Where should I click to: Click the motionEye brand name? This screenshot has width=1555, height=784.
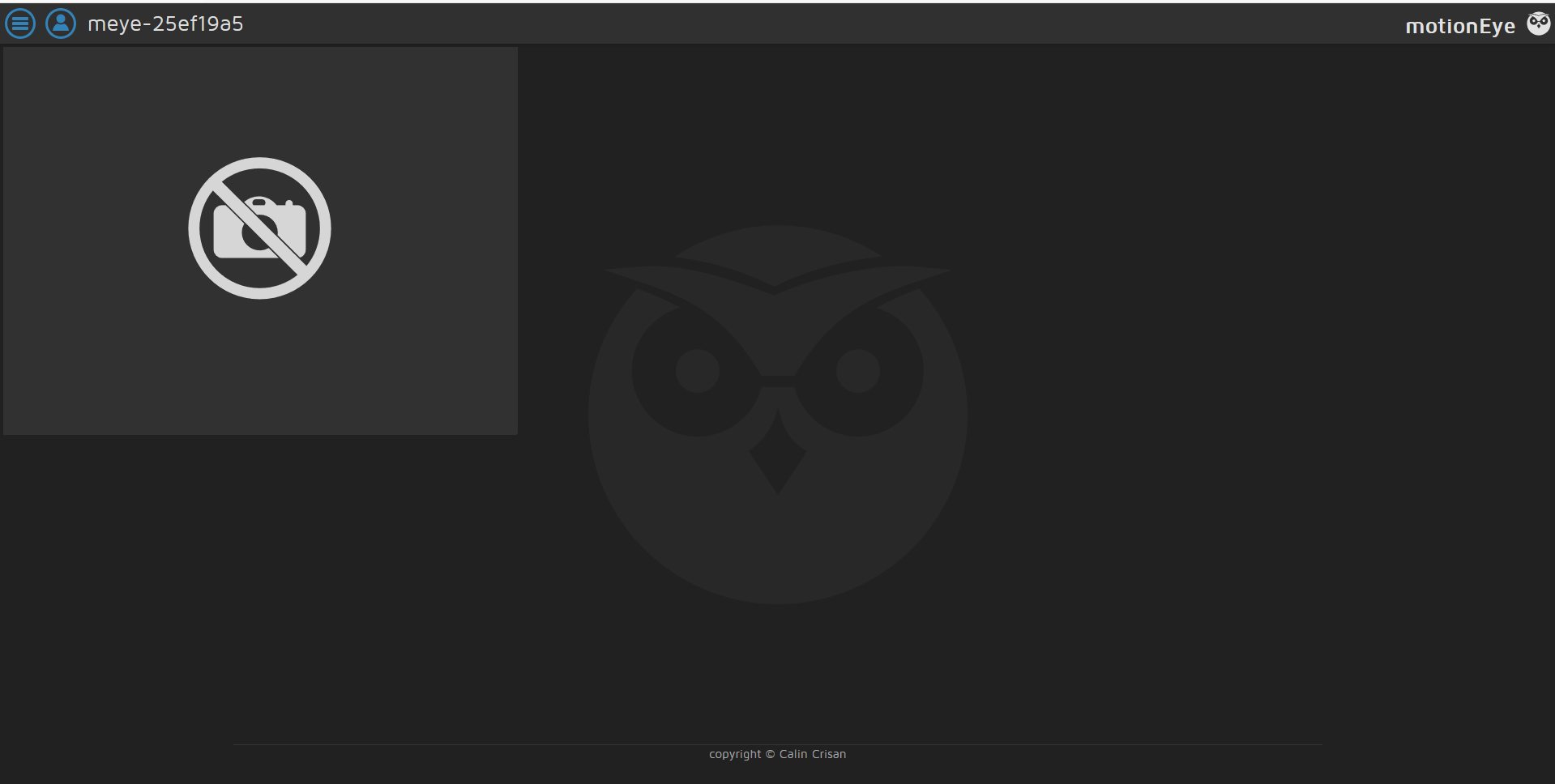1460,25
